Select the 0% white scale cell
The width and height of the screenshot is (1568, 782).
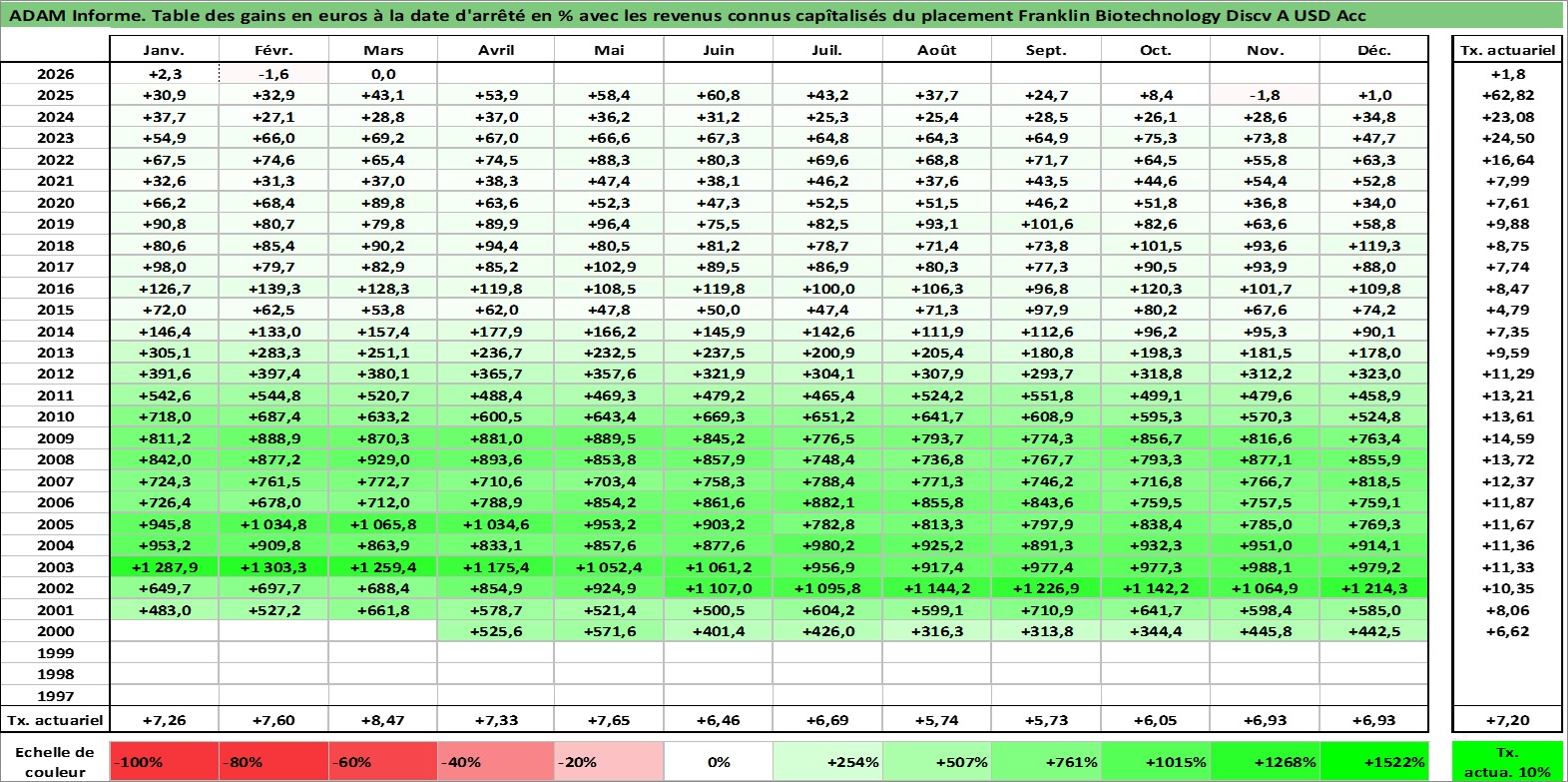click(x=718, y=762)
